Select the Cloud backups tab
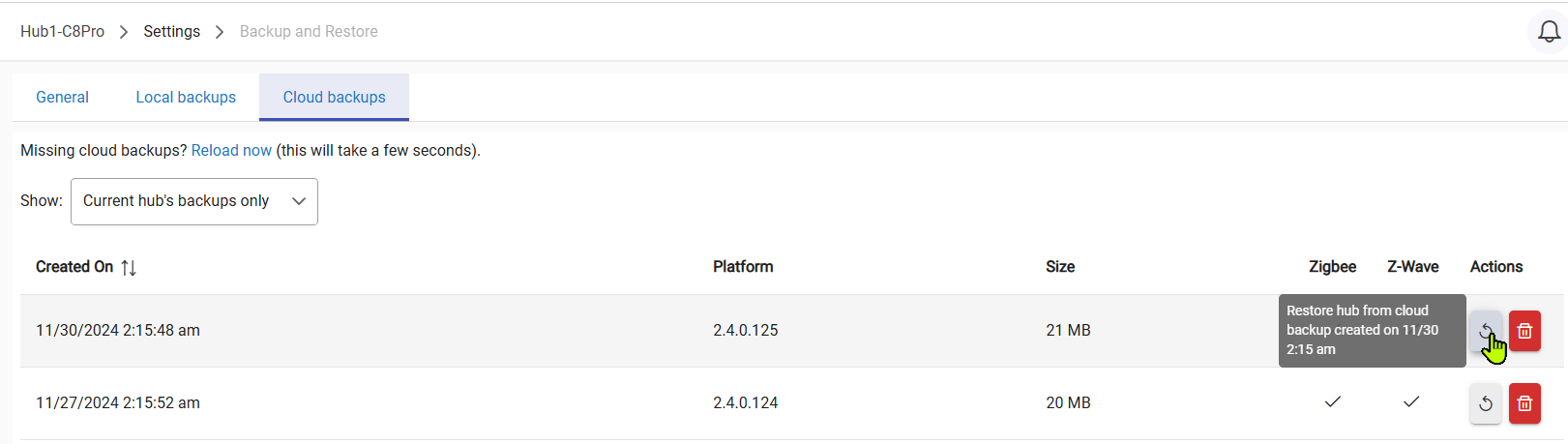The width and height of the screenshot is (1568, 444). pyautogui.click(x=334, y=98)
